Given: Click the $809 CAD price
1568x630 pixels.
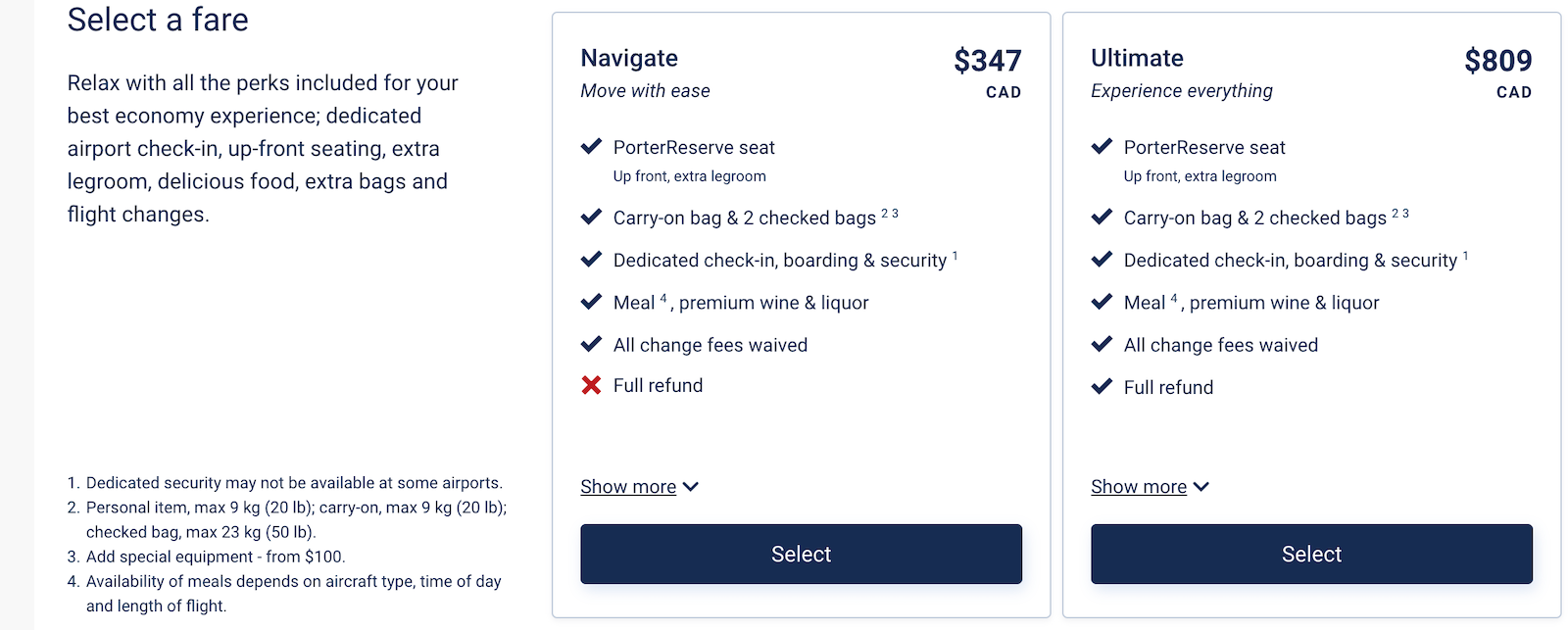Looking at the screenshot, I should point(1499,61).
